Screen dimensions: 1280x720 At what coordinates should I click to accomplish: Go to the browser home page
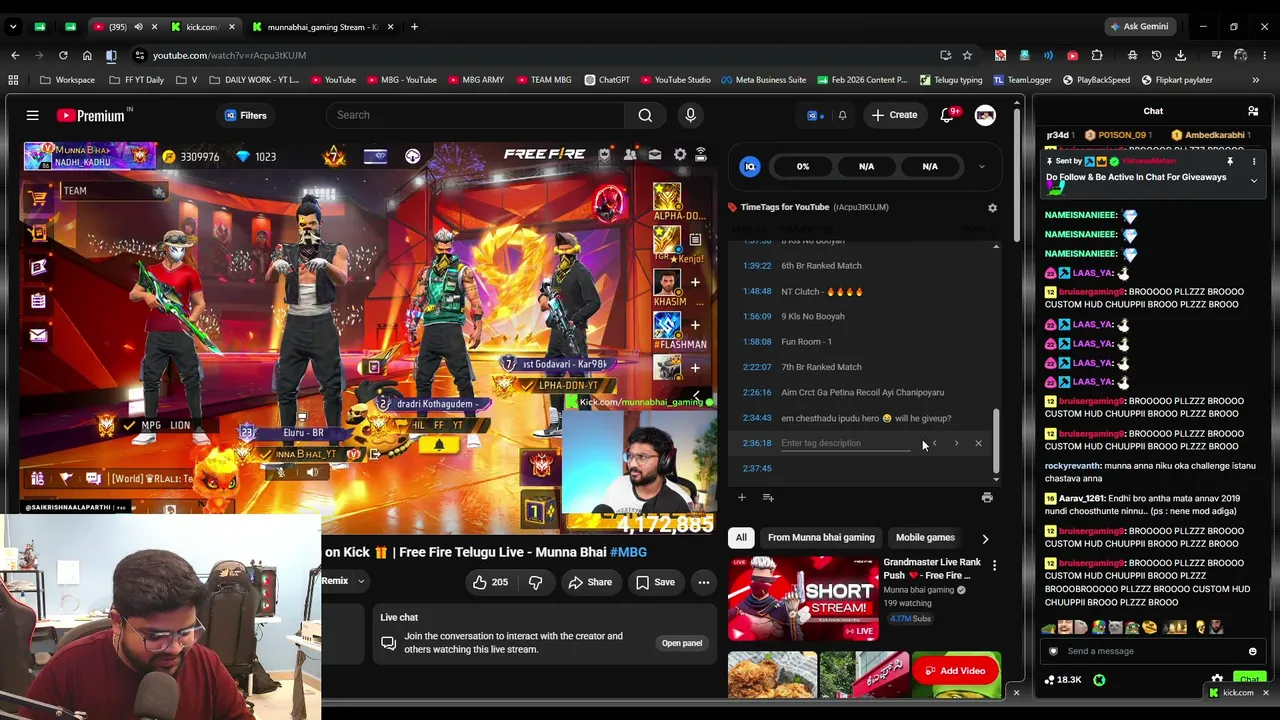[x=87, y=55]
